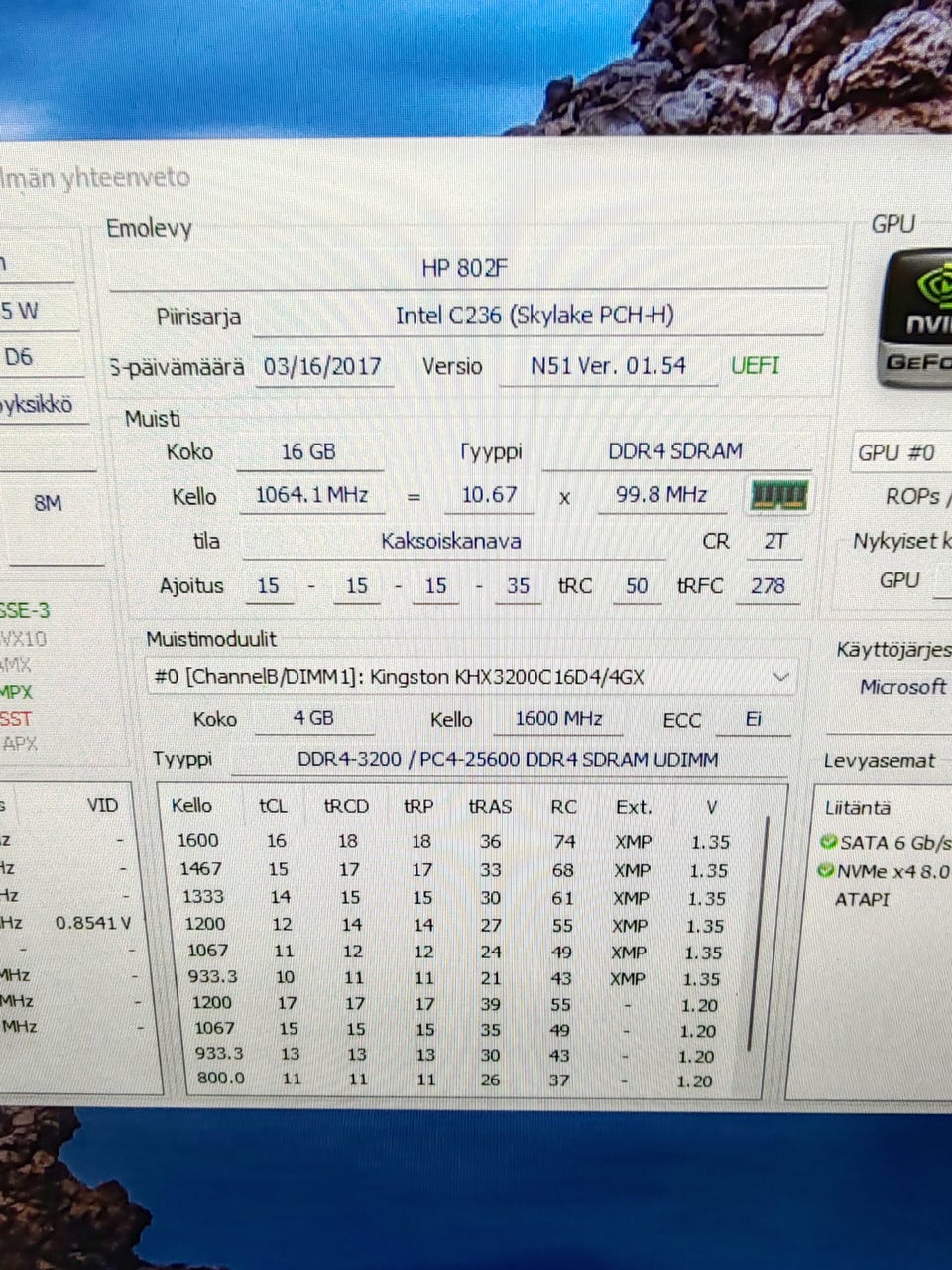Click the NVMe x4 green check icon

click(826, 871)
